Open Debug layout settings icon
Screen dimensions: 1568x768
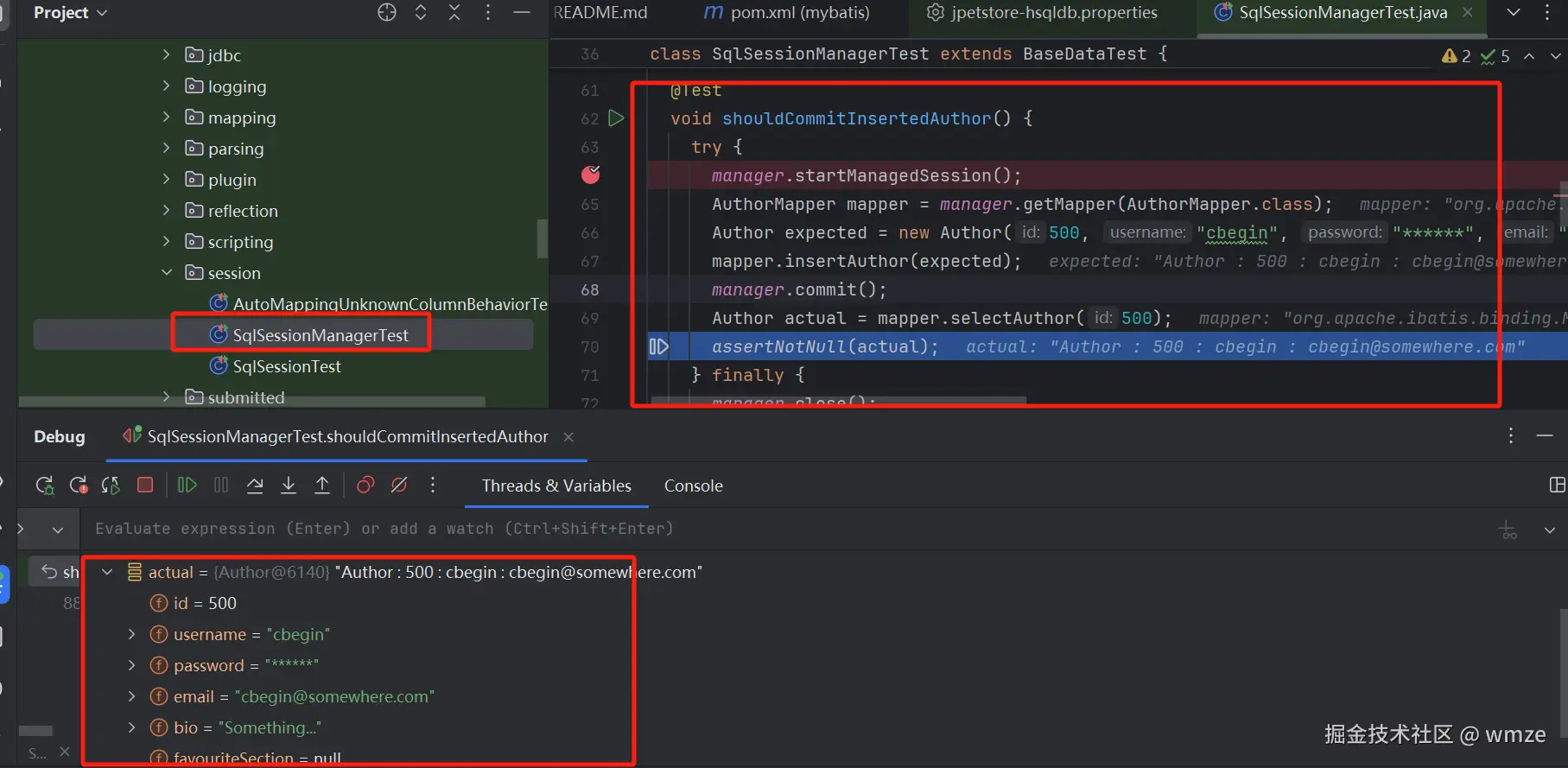(x=1558, y=486)
